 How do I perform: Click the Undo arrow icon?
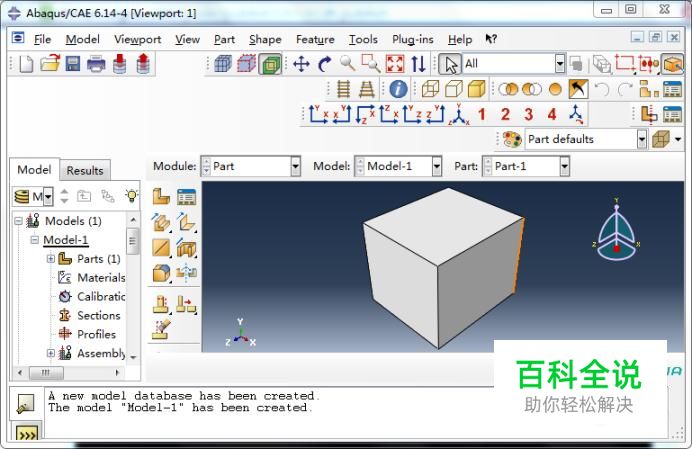602,89
